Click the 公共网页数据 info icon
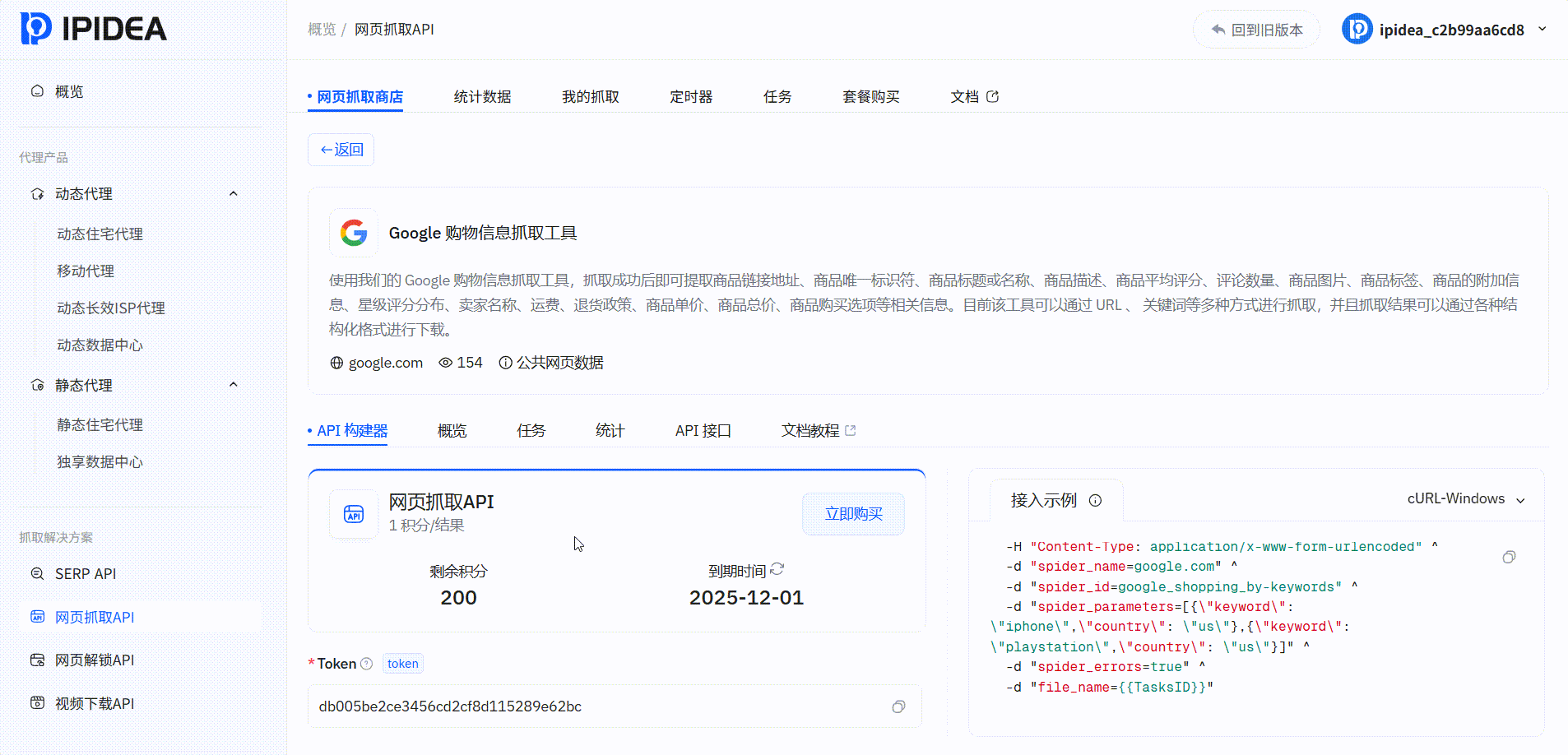Viewport: 1568px width, 755px height. [506, 363]
